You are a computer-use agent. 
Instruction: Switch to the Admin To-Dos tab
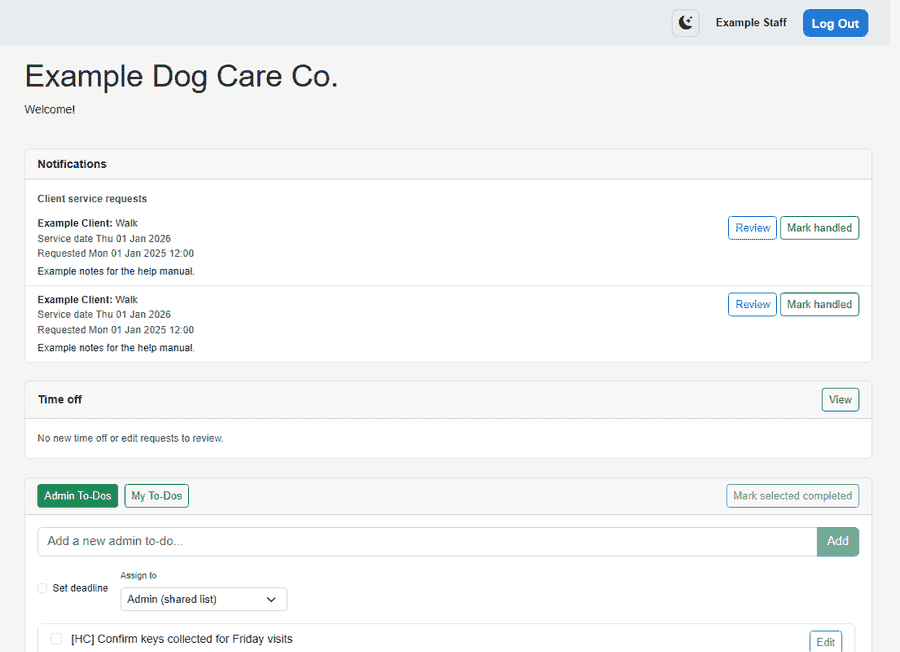77,496
